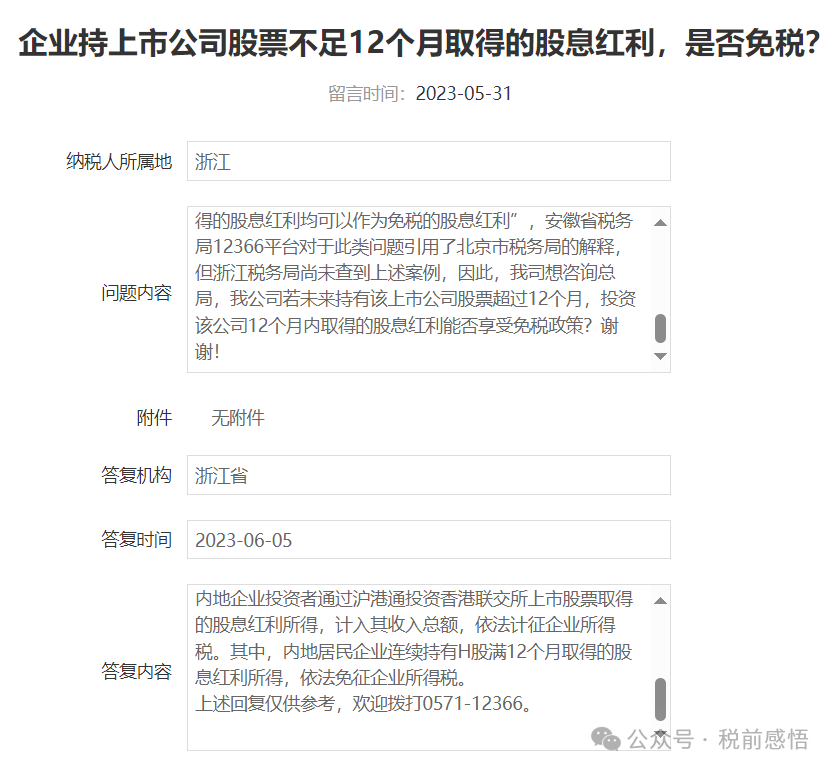Click the 无附件 attachment text
The width and height of the screenshot is (835, 772).
[x=237, y=418]
